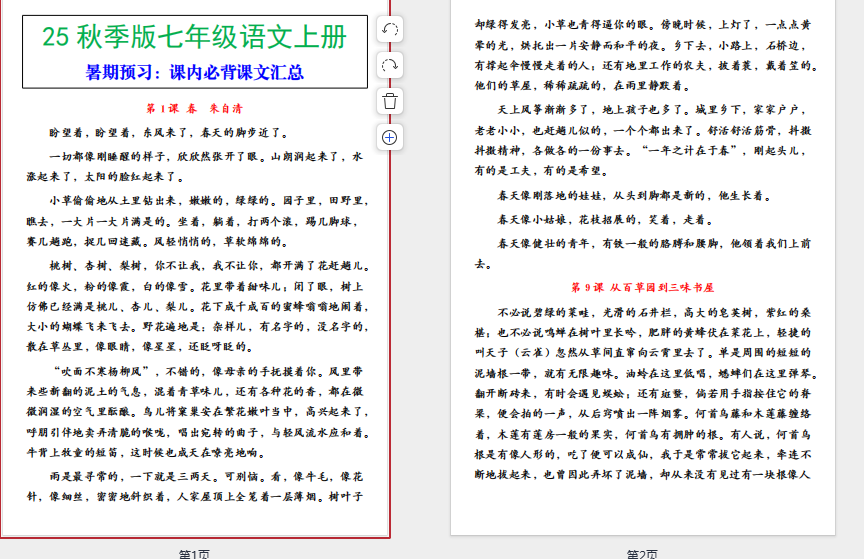Click the red heading 第1课 春 朱自清
Image resolution: width=864 pixels, height=559 pixels.
point(194,108)
